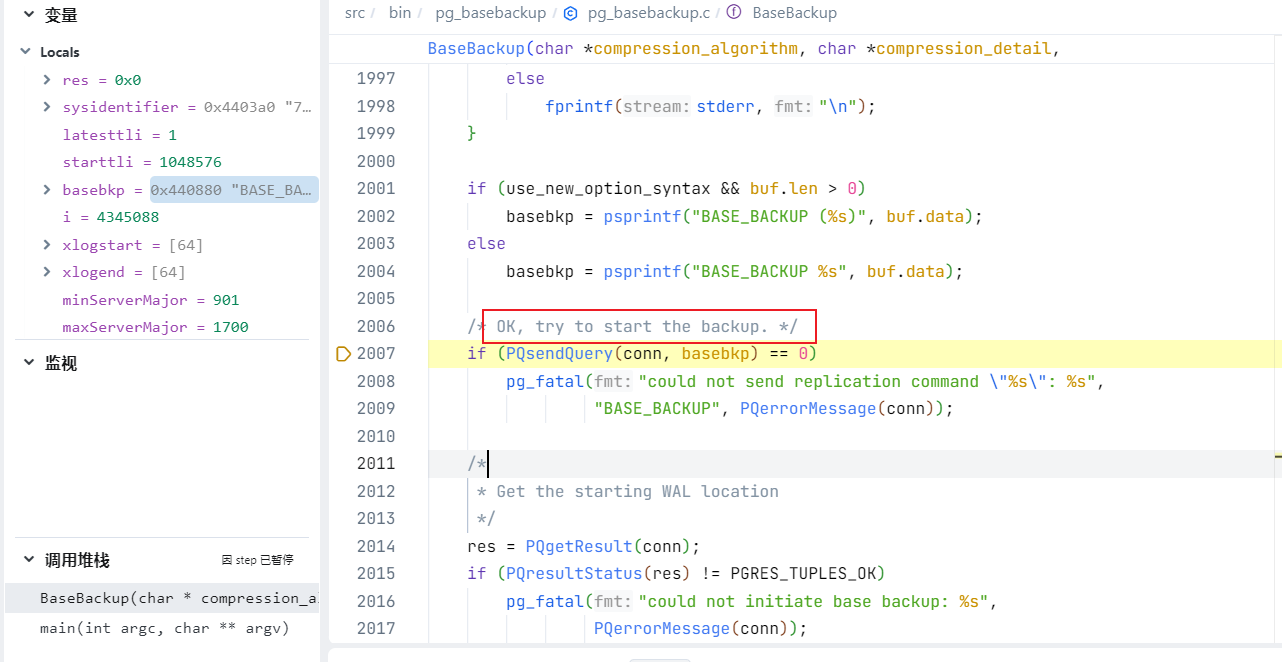The width and height of the screenshot is (1282, 662).
Task: Collapse the 监视 section
Action: click(28, 363)
